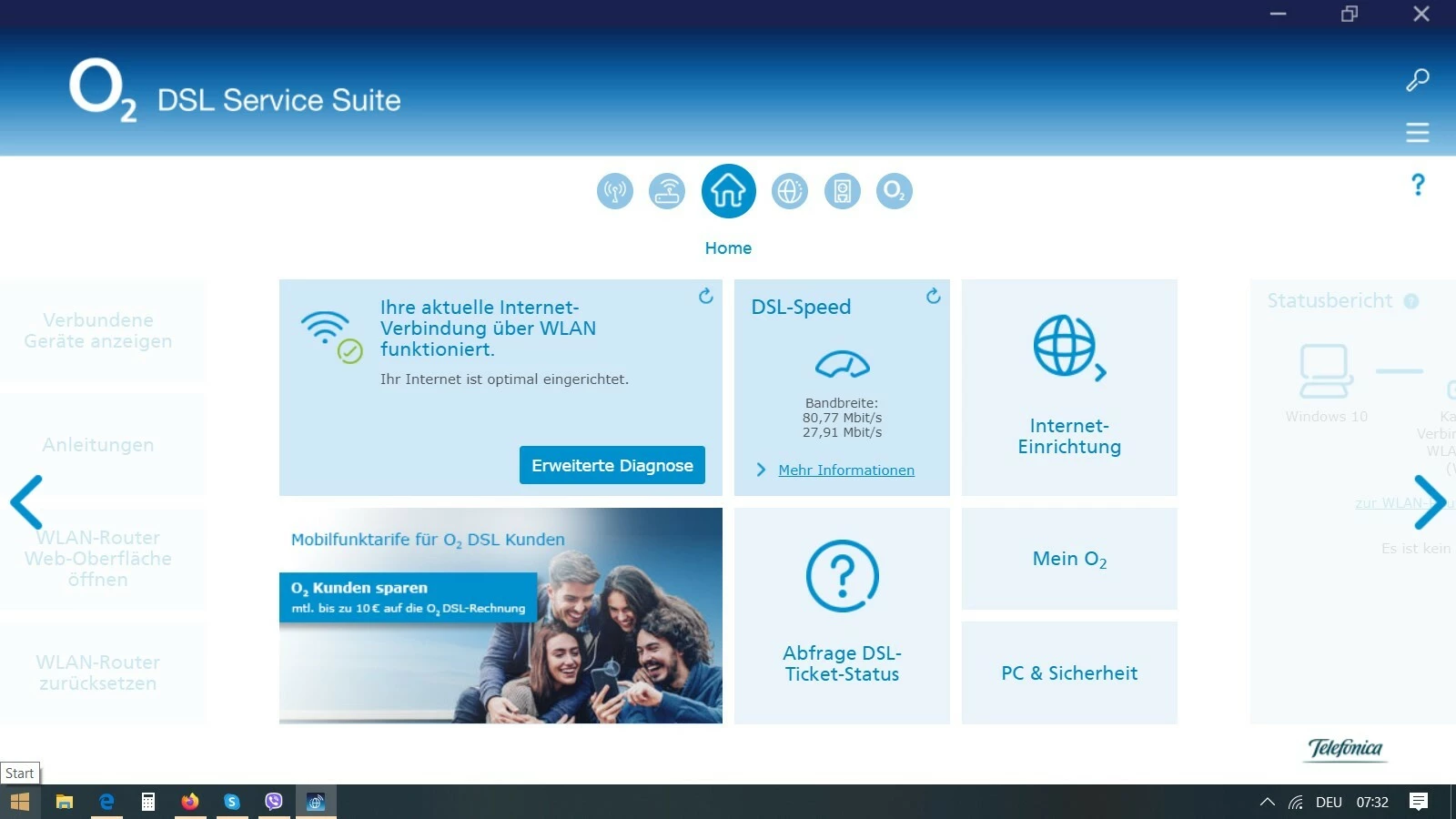Click the Wi-Fi network tray icon

pyautogui.click(x=1296, y=802)
